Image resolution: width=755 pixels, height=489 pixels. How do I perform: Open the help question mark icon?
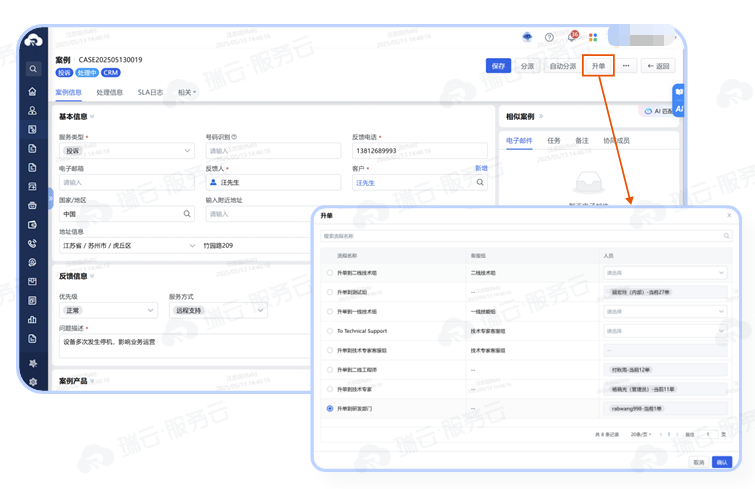[x=549, y=38]
